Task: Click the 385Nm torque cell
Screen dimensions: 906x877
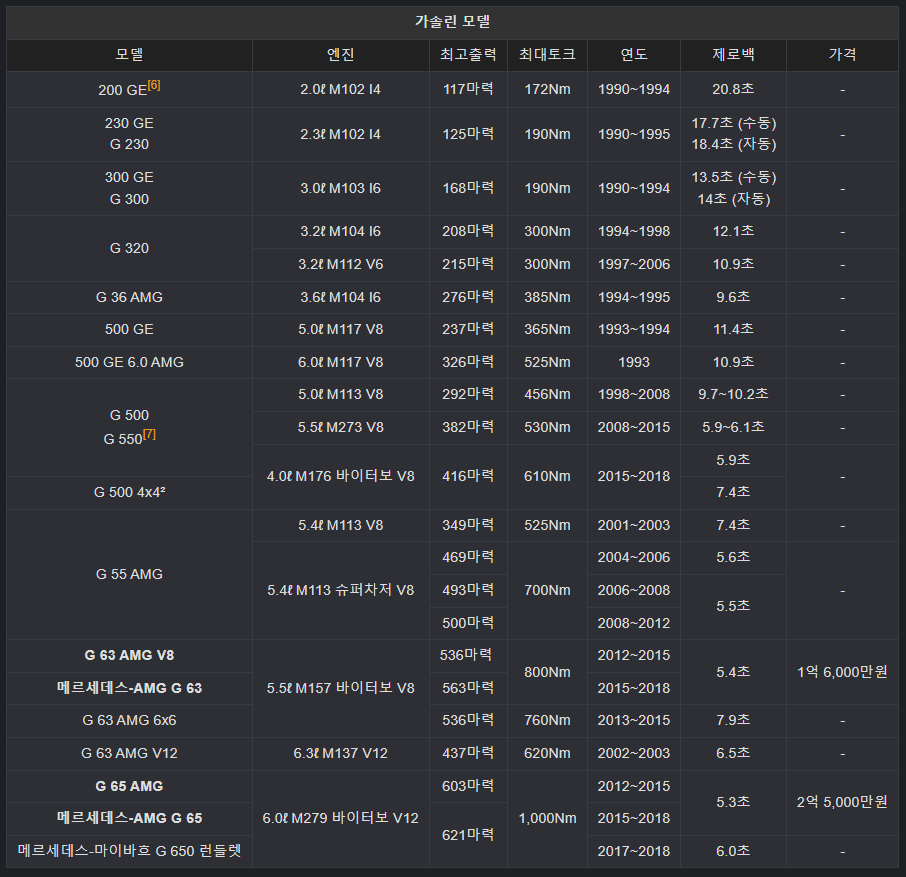Action: pos(547,298)
